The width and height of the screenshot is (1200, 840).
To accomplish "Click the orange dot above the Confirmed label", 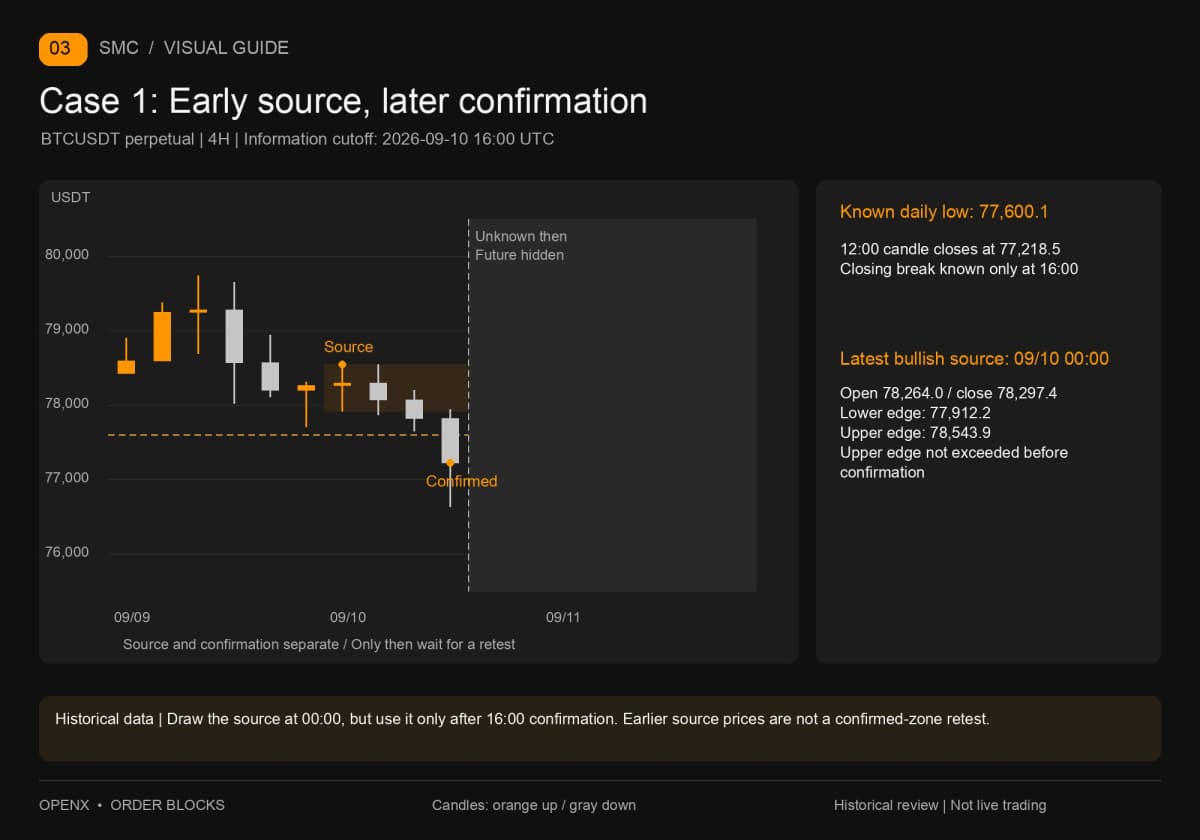I will pyautogui.click(x=450, y=462).
